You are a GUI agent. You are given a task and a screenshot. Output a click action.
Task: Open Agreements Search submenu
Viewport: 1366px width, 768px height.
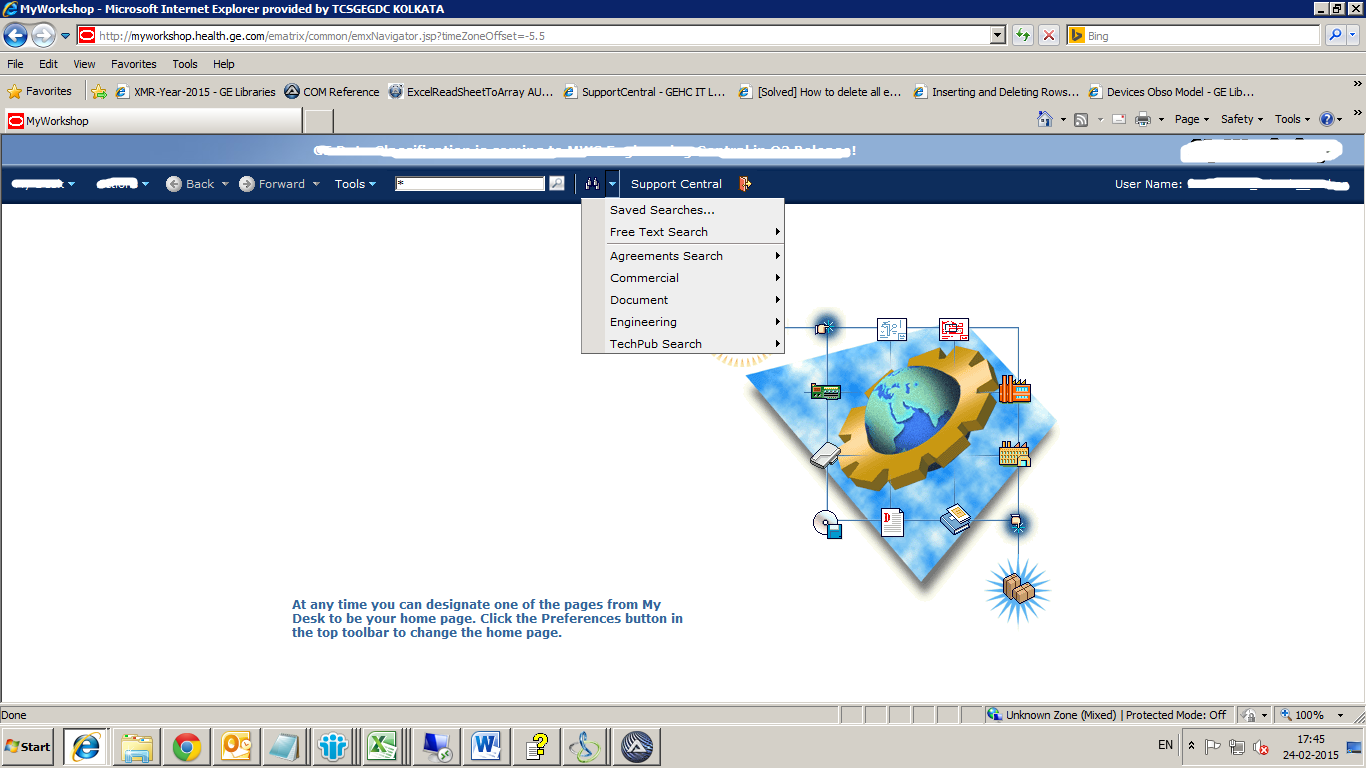683,256
